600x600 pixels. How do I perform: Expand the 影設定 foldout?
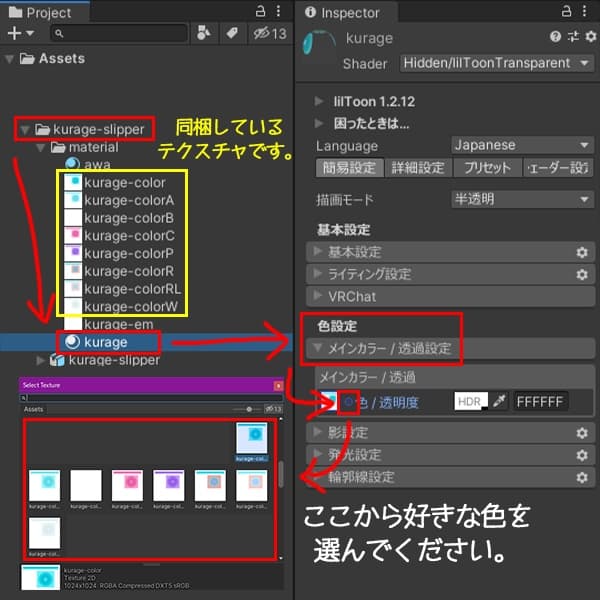tap(450, 432)
